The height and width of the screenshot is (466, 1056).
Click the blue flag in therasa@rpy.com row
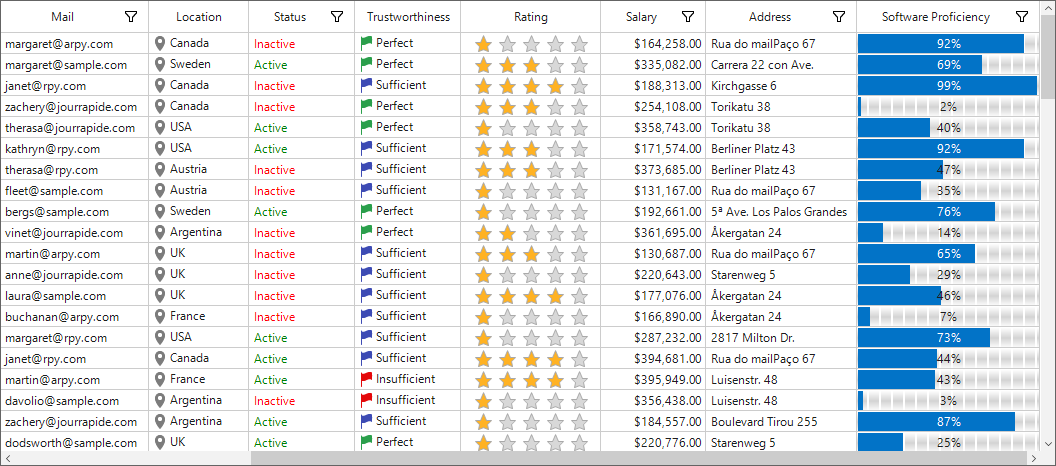pyautogui.click(x=366, y=169)
